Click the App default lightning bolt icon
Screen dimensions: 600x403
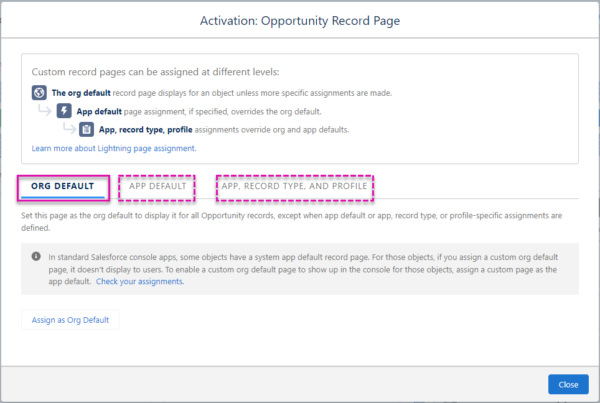coord(64,111)
